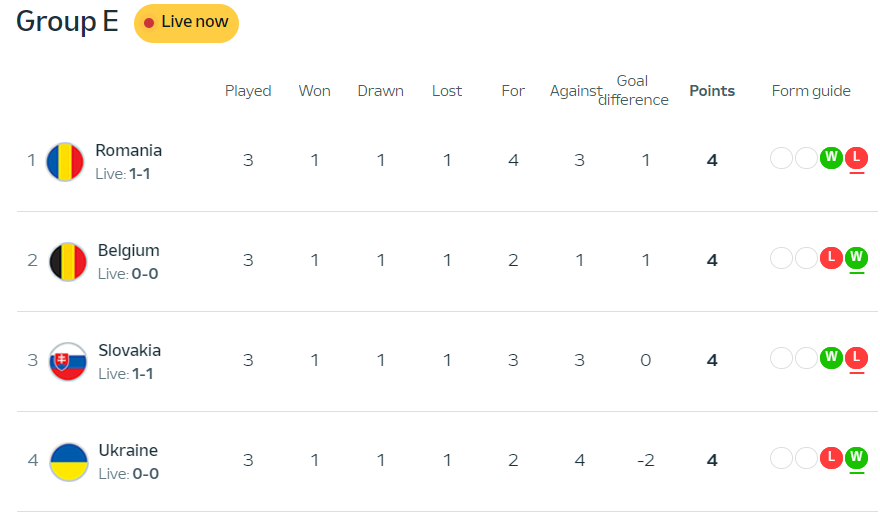Click the Romania flag icon

(x=66, y=161)
